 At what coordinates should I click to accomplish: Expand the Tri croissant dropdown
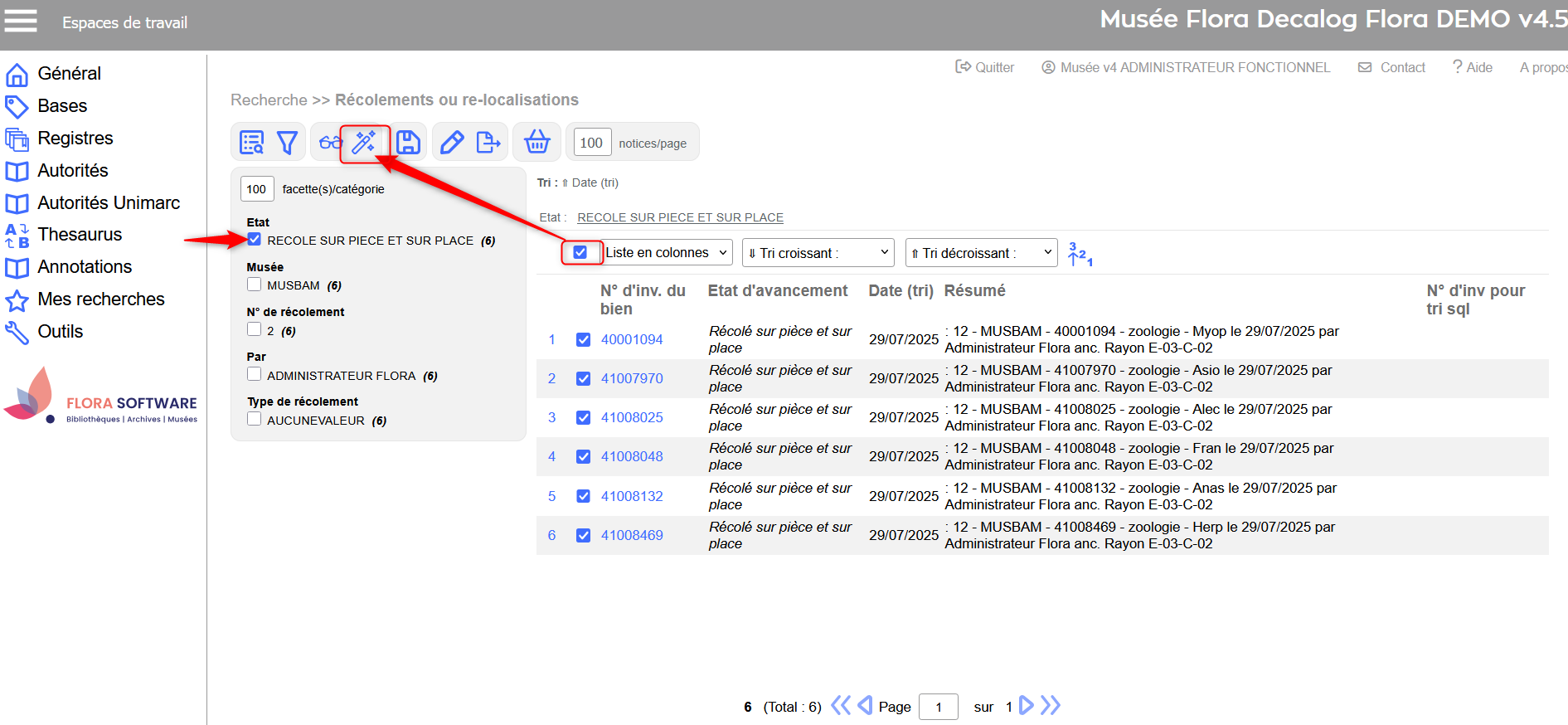click(818, 253)
